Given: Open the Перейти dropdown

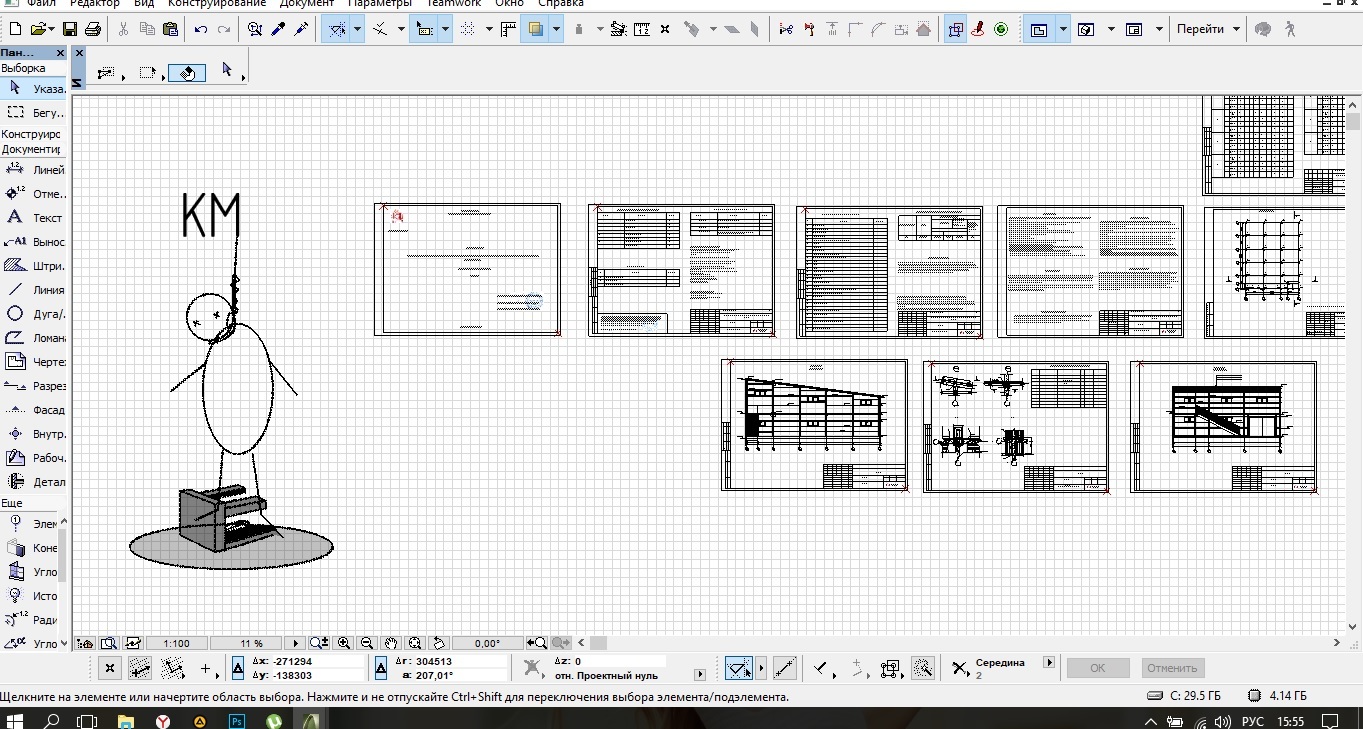Looking at the screenshot, I should click(x=1208, y=30).
